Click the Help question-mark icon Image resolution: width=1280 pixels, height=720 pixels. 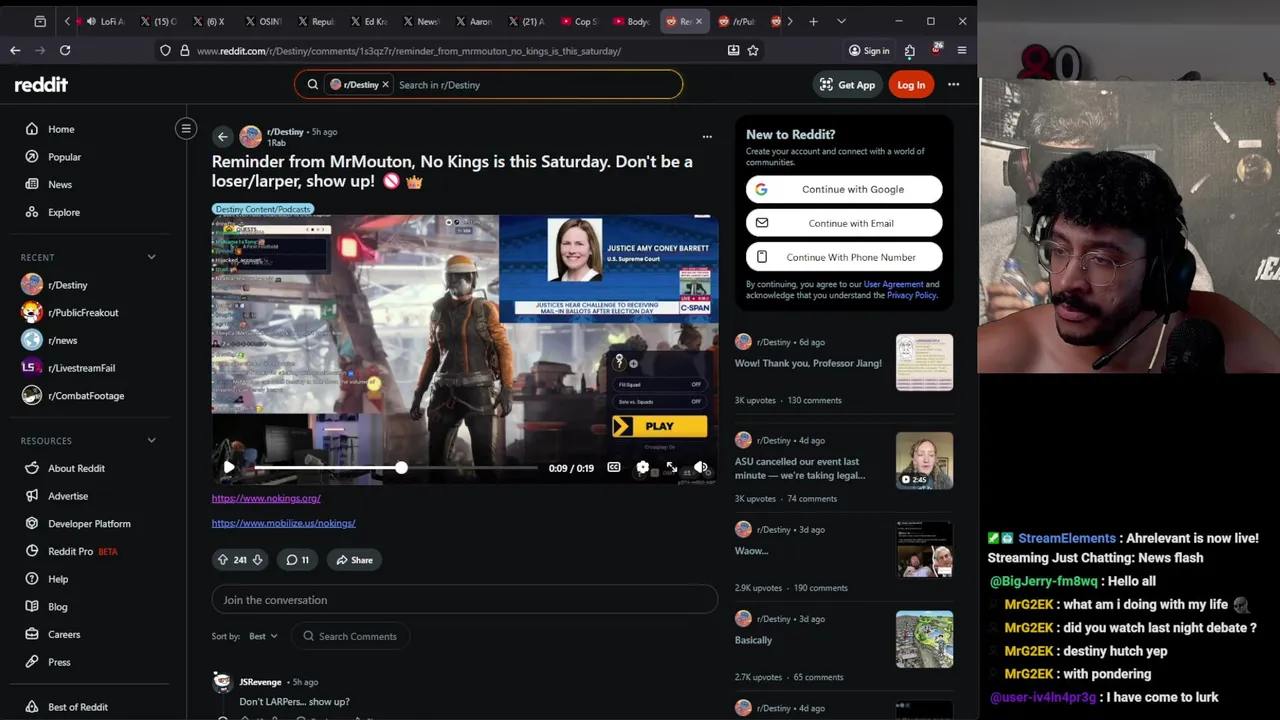pyautogui.click(x=32, y=579)
